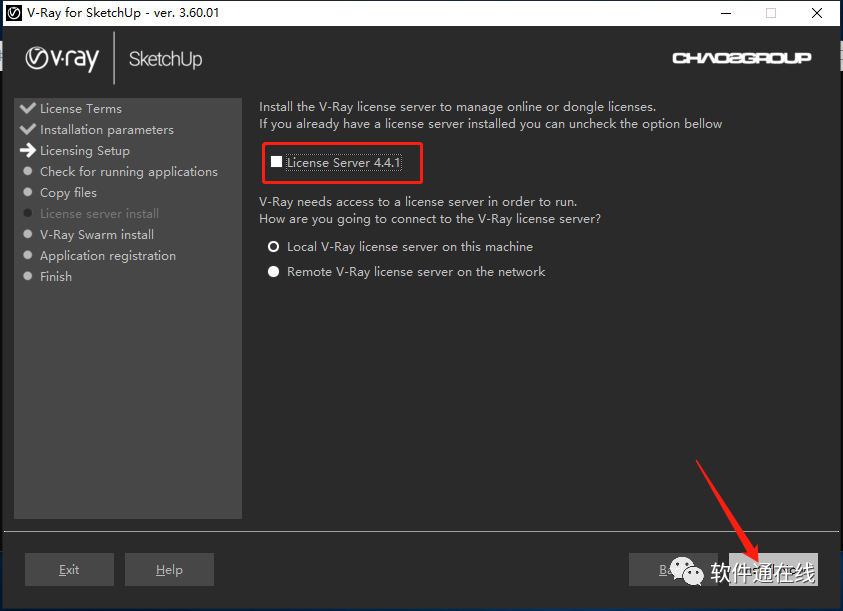Select the Licensing Setup step
843x611 pixels.
pos(85,151)
